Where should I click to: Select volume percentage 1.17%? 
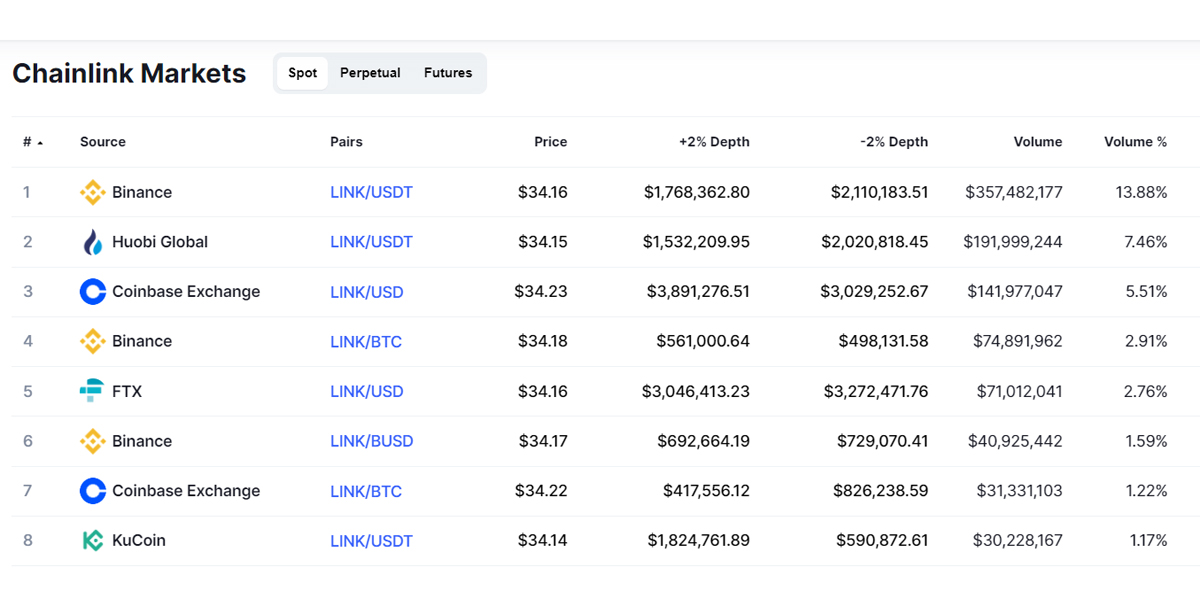pyautogui.click(x=1147, y=541)
